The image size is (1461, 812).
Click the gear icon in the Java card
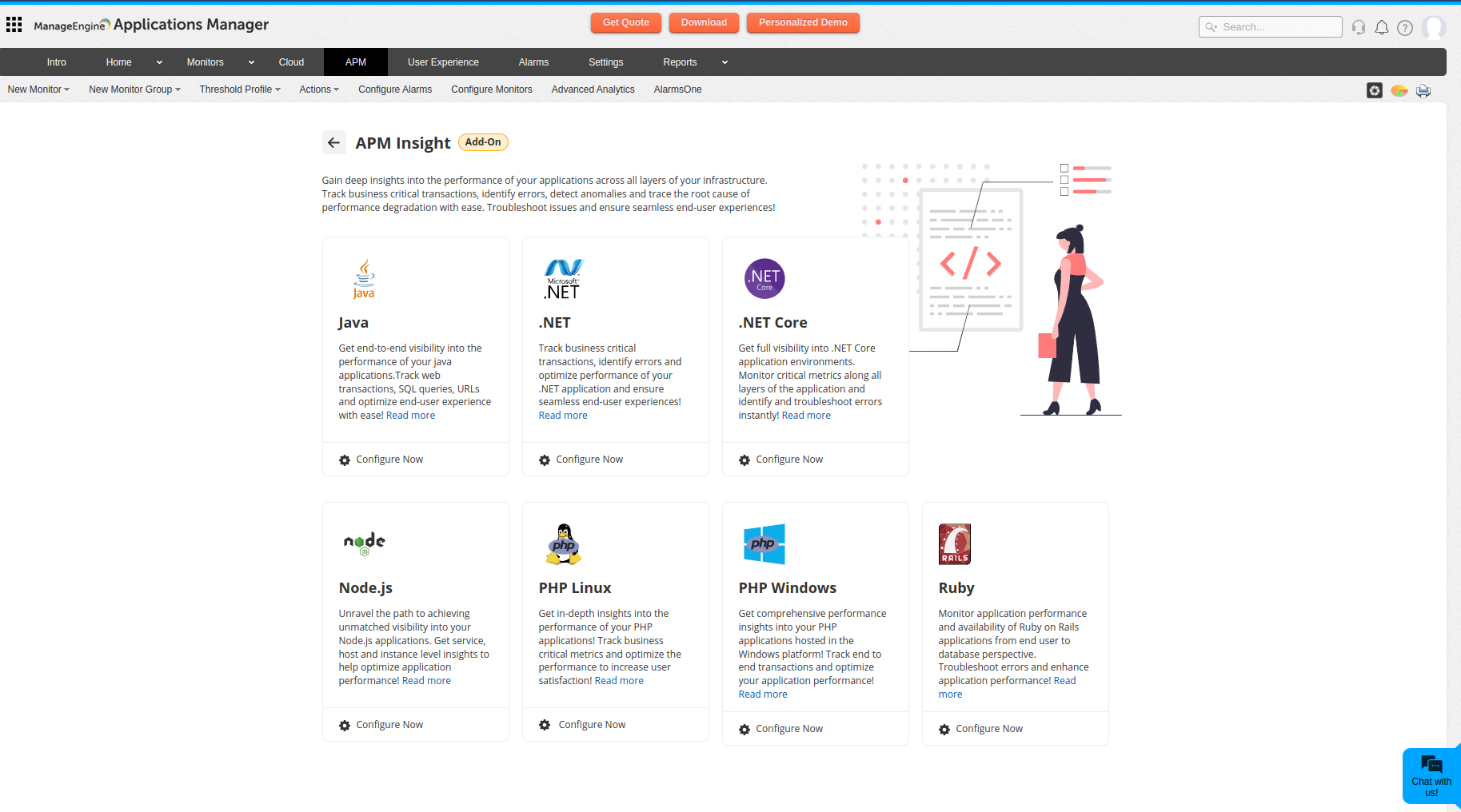click(345, 460)
